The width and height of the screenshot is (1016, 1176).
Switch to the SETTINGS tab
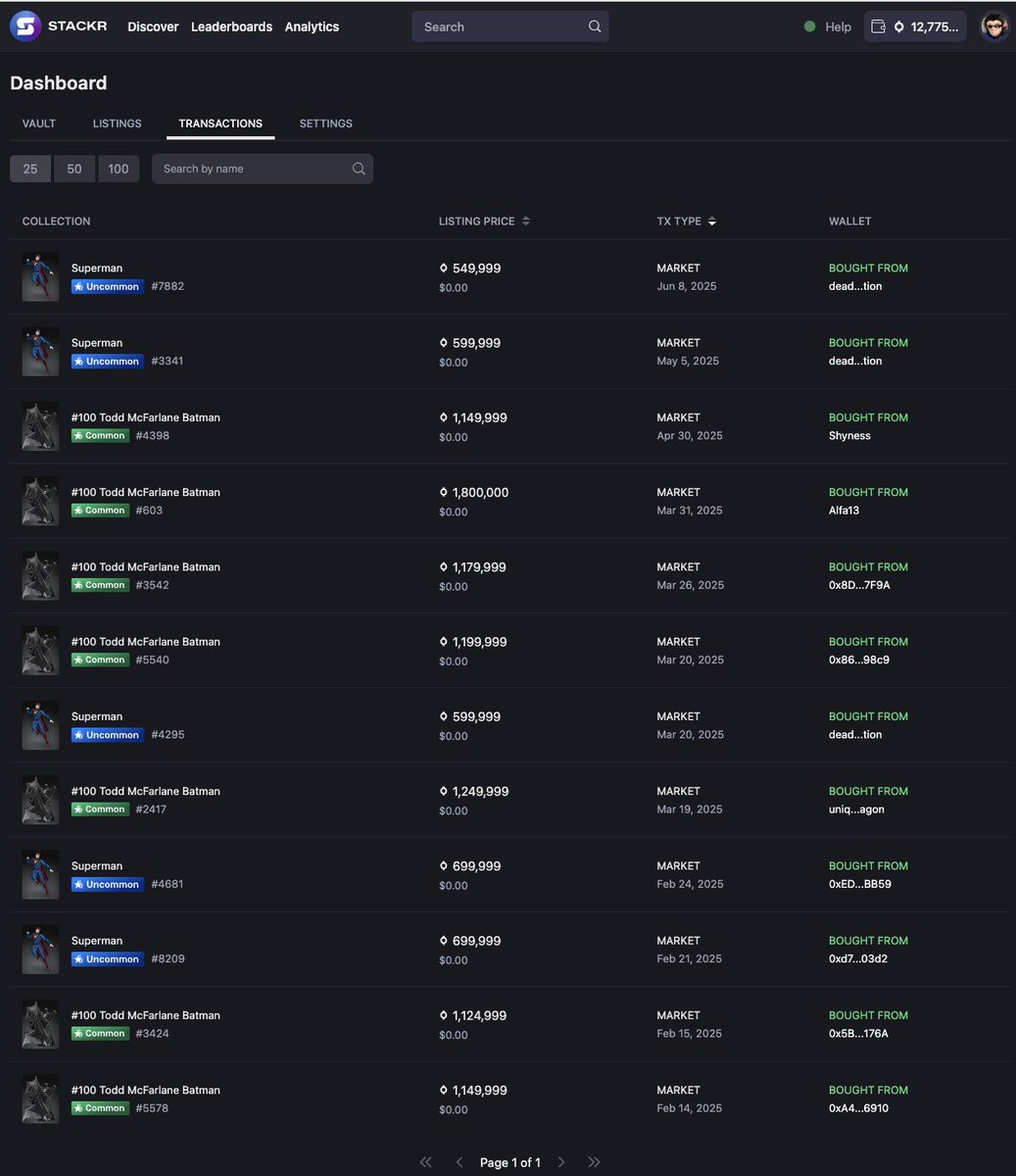(325, 123)
